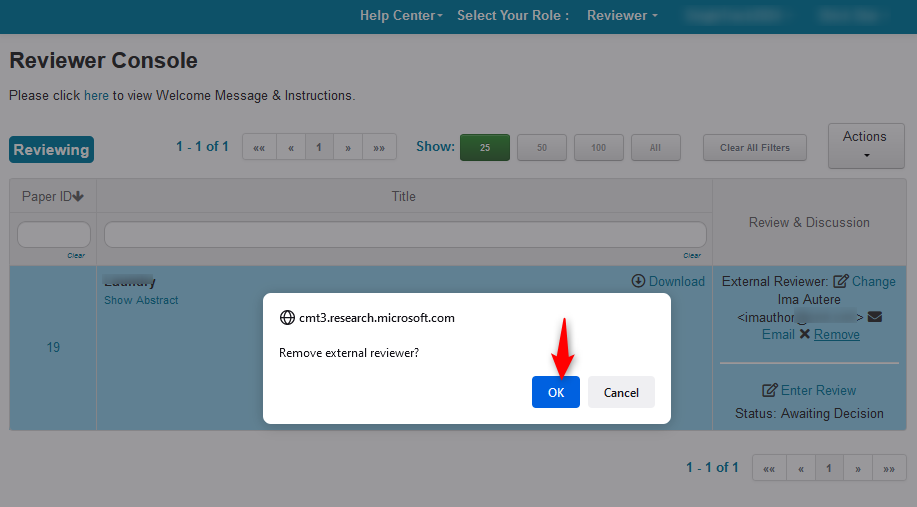The width and height of the screenshot is (917, 507).
Task: Click the X remove icon
Action: click(x=805, y=334)
